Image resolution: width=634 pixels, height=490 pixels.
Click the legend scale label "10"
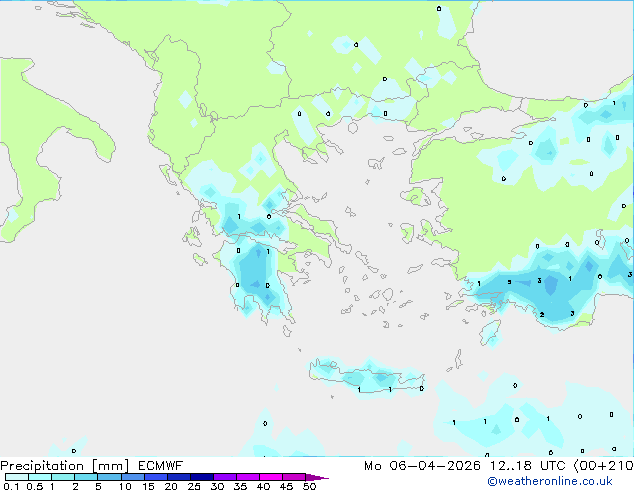[x=125, y=486]
